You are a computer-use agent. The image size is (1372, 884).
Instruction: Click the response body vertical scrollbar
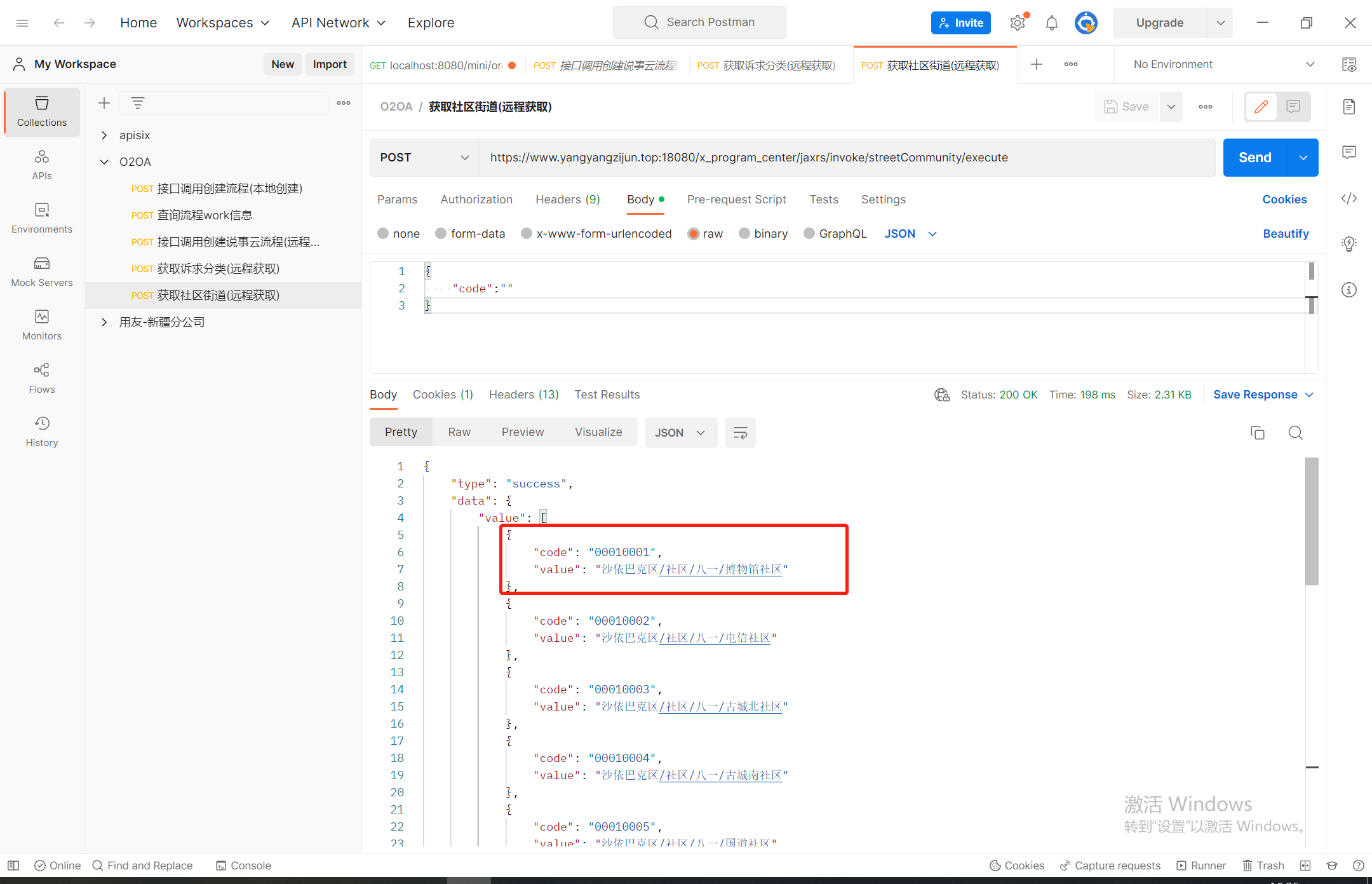pos(1311,521)
